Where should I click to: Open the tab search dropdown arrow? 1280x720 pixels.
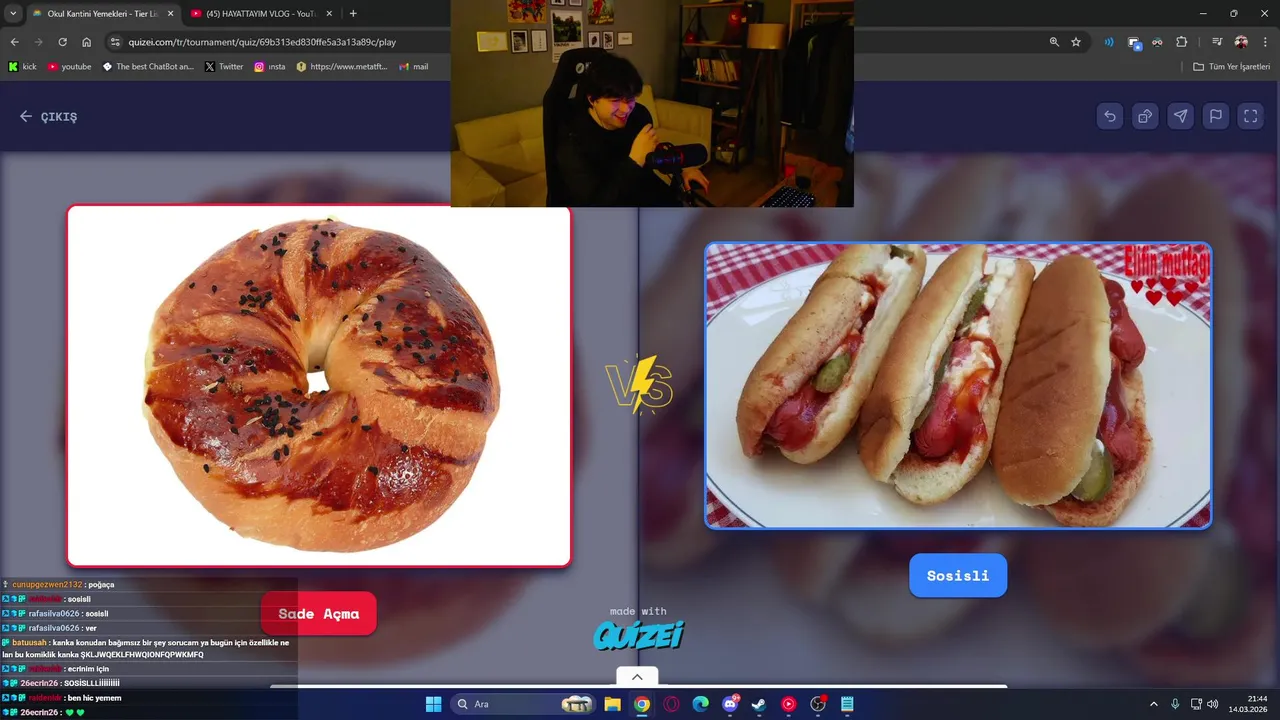click(x=13, y=13)
